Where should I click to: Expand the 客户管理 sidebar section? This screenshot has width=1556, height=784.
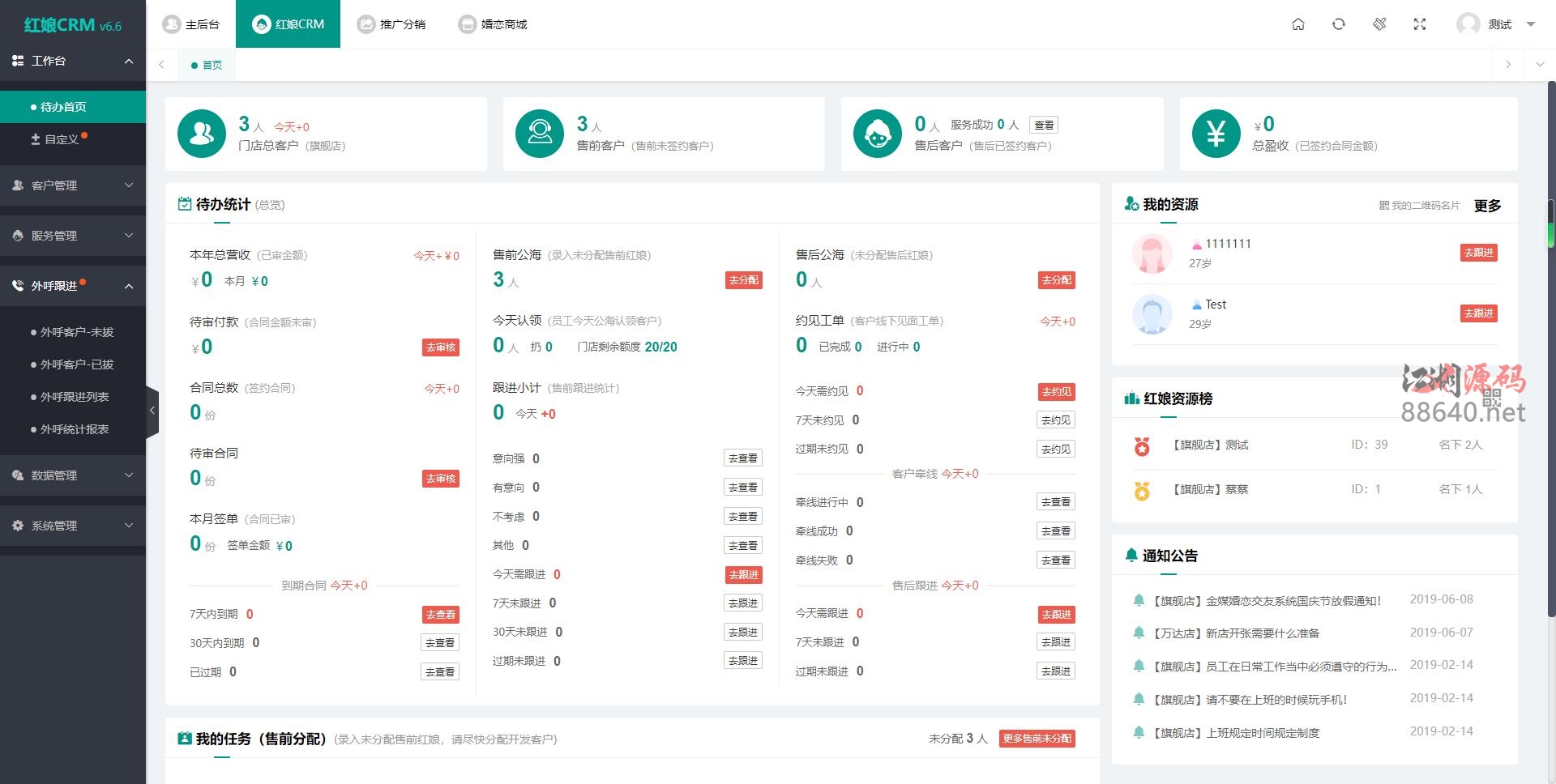tap(73, 185)
